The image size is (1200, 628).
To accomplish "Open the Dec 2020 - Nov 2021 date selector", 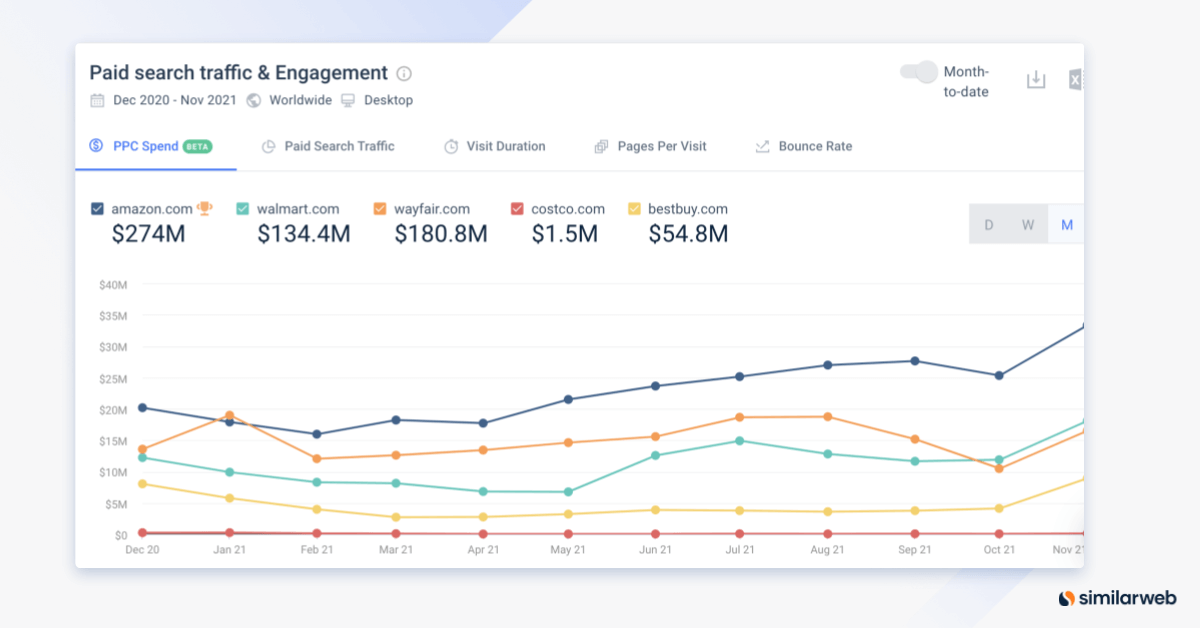I will coord(176,100).
